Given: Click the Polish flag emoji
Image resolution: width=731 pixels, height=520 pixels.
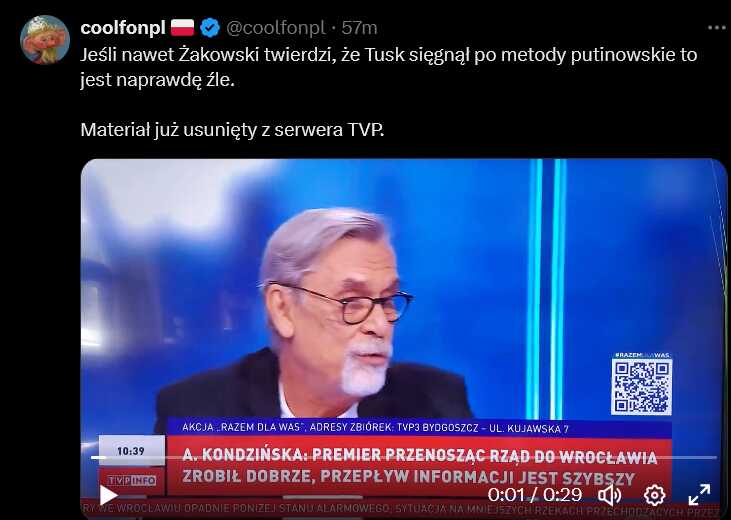Looking at the screenshot, I should 182,28.
